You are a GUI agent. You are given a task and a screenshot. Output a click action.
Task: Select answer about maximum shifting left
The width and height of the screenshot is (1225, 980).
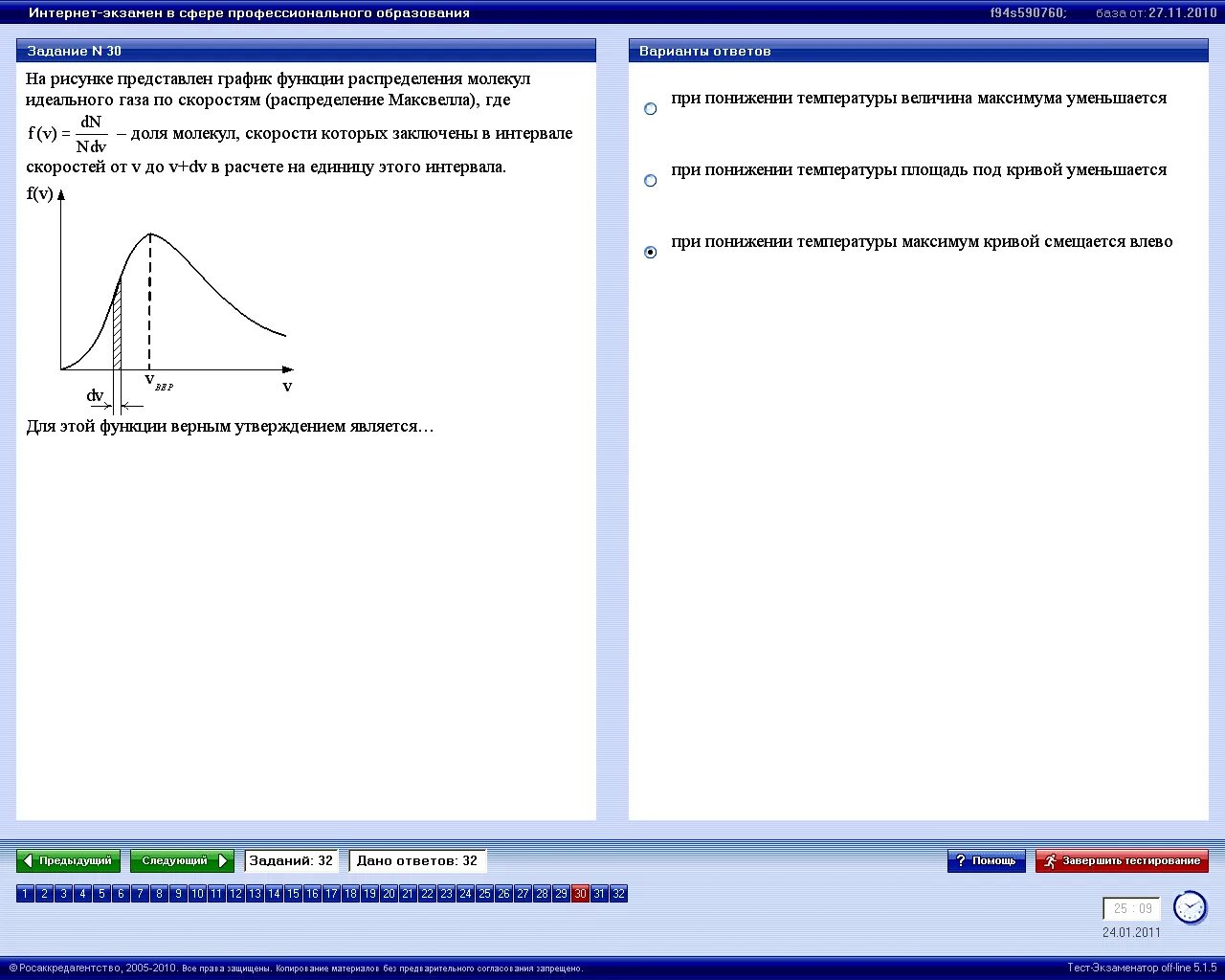click(x=651, y=252)
